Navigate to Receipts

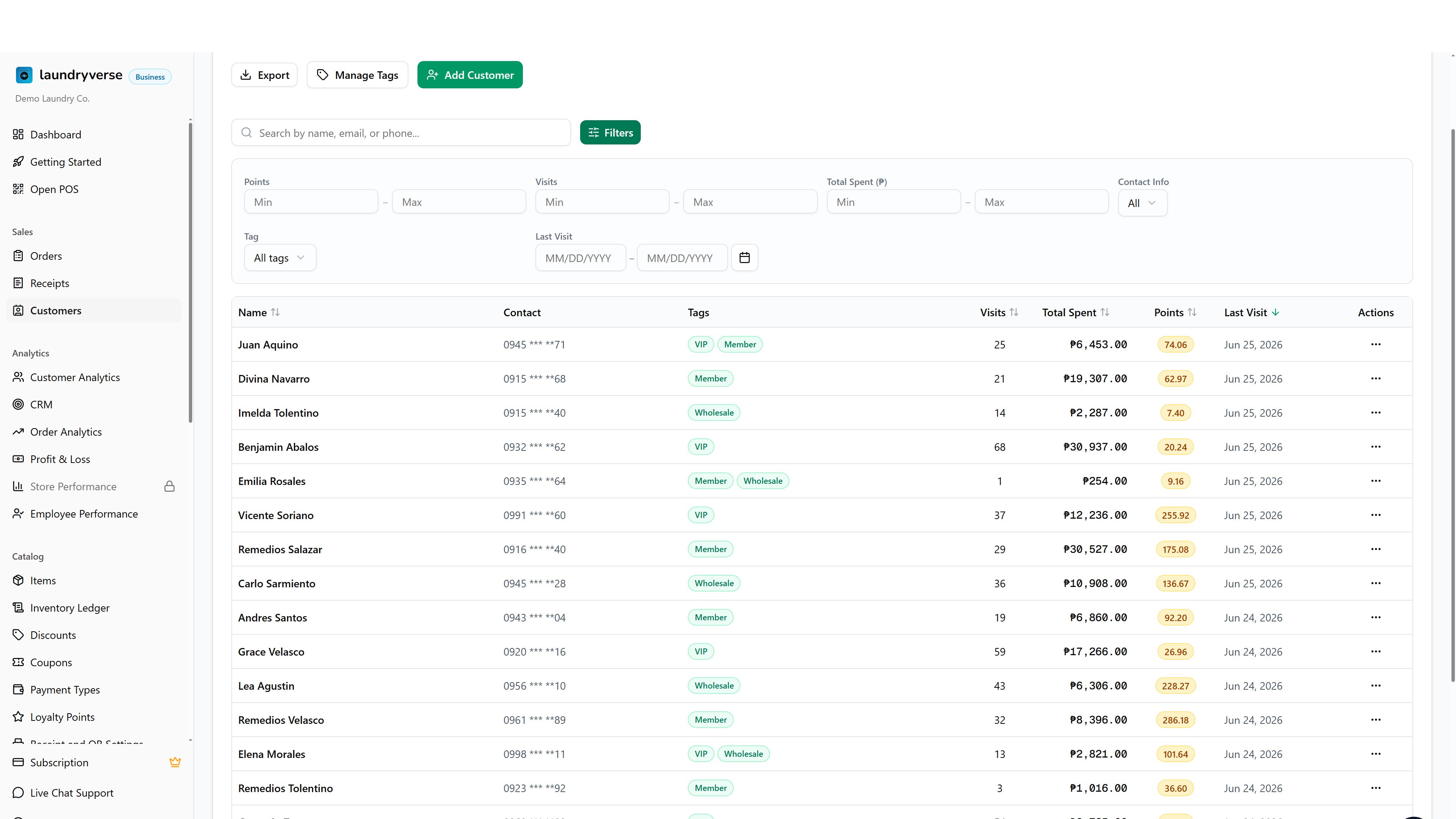pyautogui.click(x=94, y=283)
